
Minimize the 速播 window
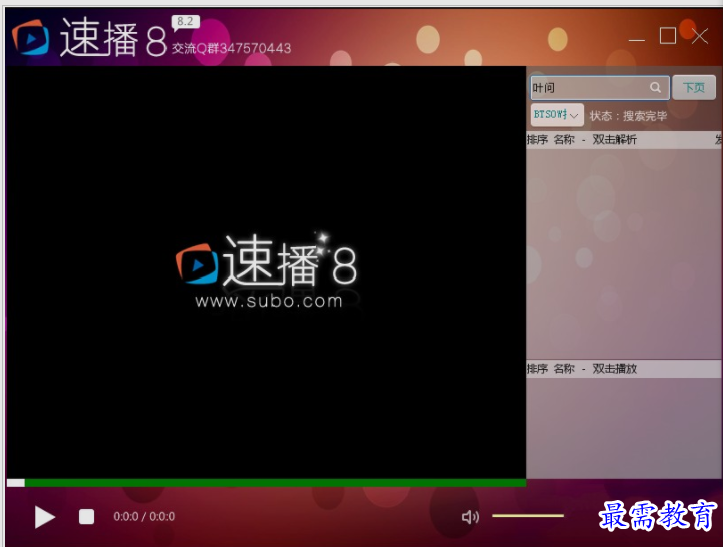(x=637, y=40)
